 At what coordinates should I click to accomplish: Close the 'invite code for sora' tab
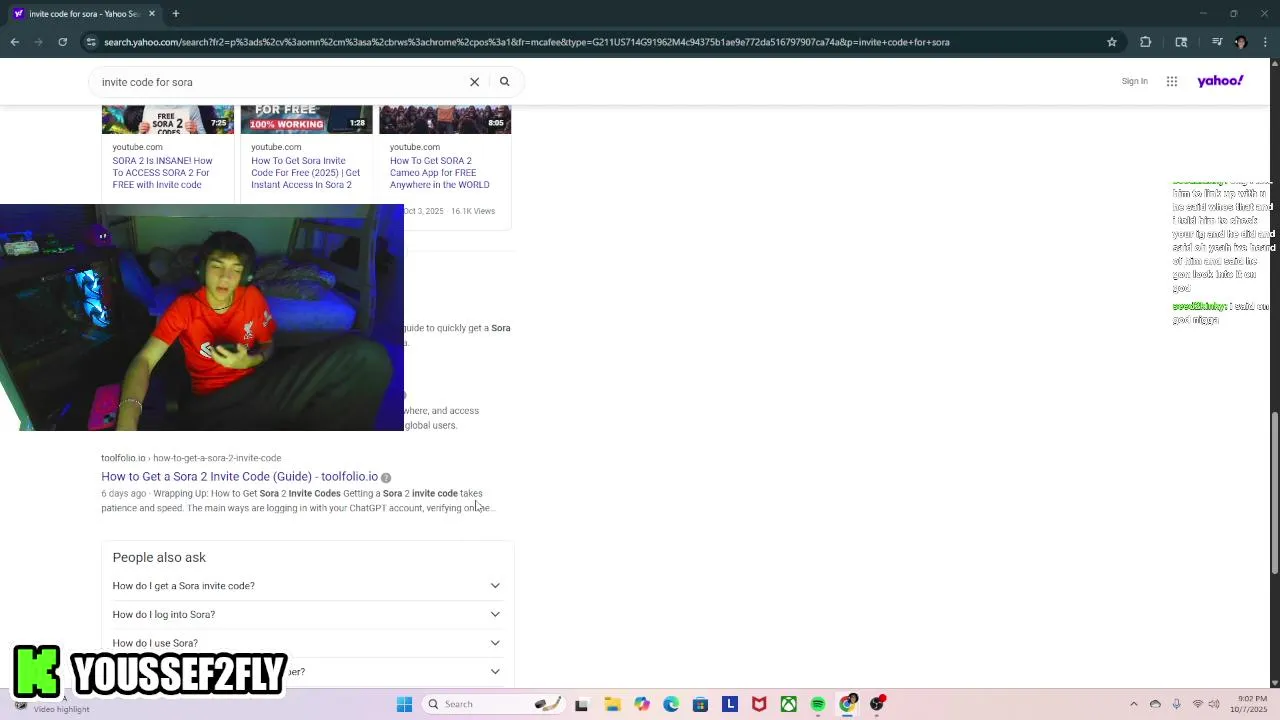point(152,14)
